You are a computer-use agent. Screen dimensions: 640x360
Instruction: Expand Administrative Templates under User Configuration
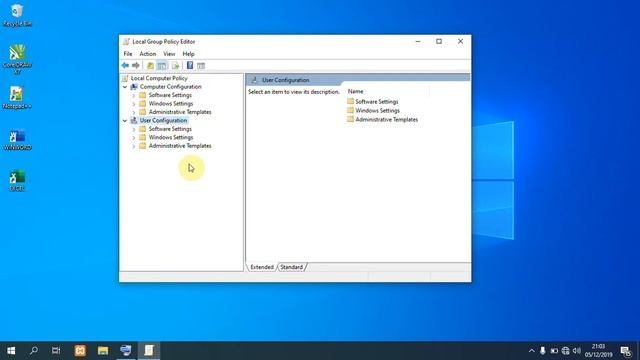[x=134, y=146]
